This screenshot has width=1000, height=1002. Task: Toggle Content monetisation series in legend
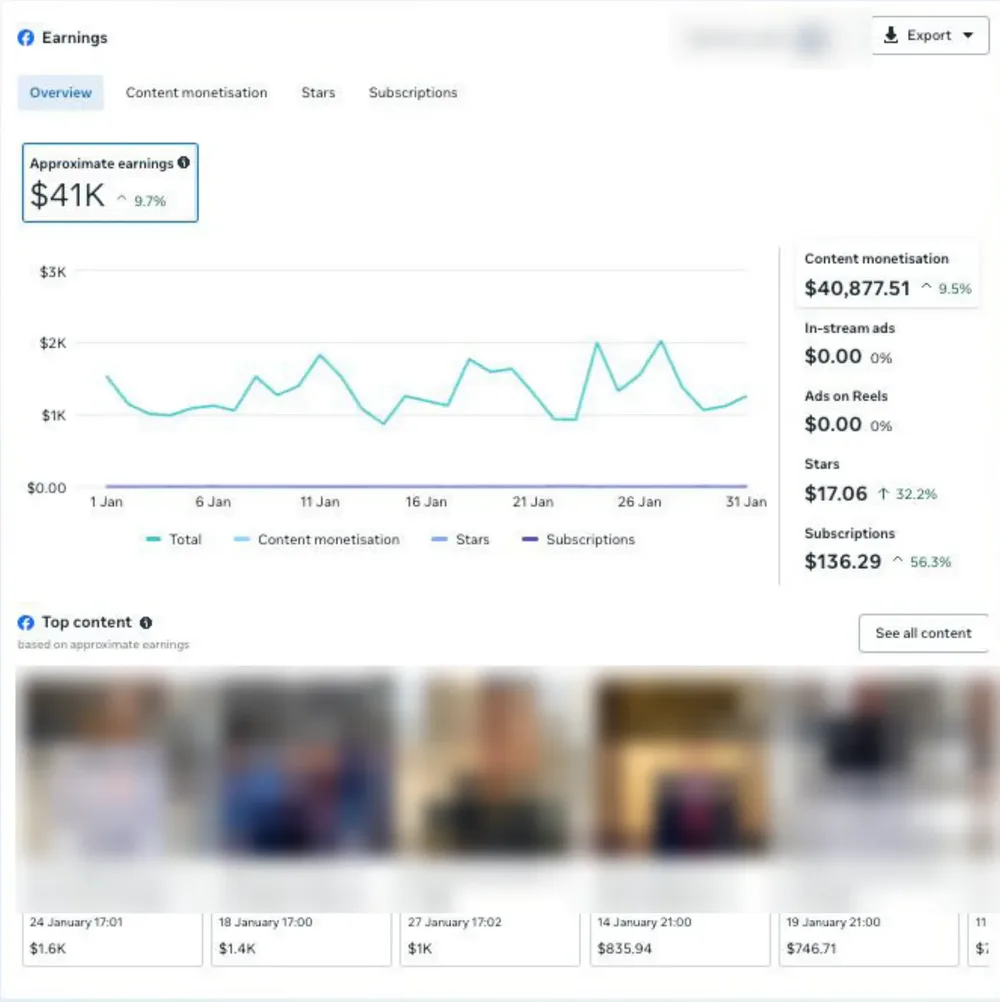coord(317,539)
